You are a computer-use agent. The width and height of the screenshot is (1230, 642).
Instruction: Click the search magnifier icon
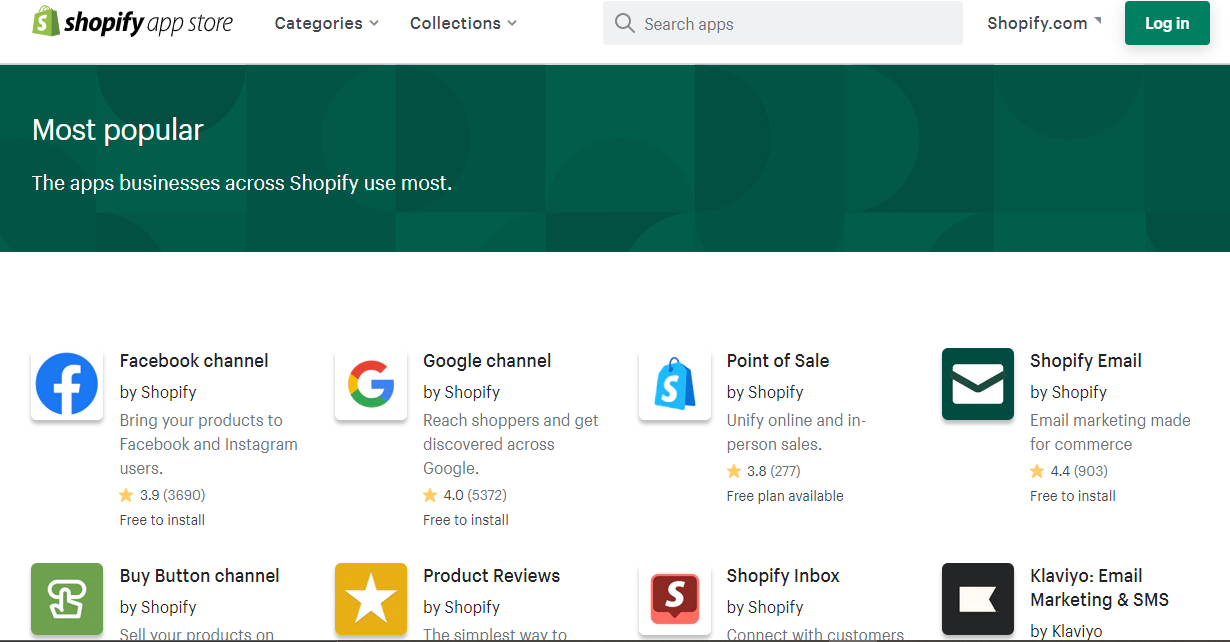tap(625, 23)
